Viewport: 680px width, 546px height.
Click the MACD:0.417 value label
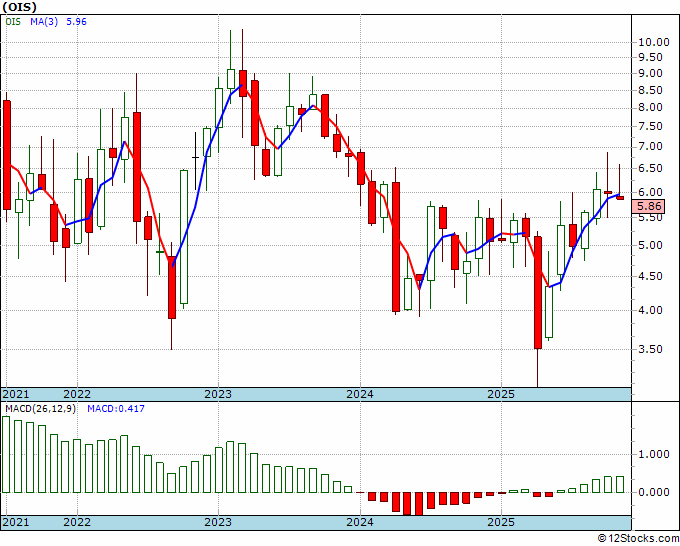coord(116,409)
